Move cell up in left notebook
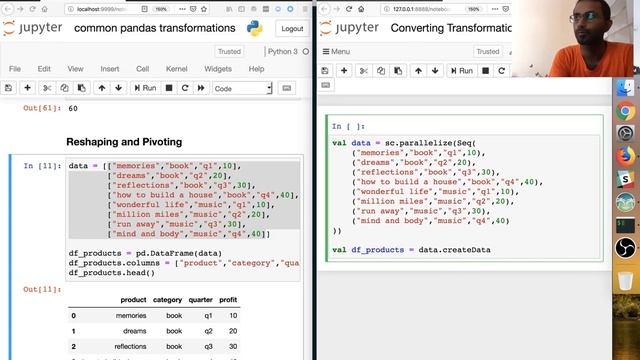 point(102,88)
